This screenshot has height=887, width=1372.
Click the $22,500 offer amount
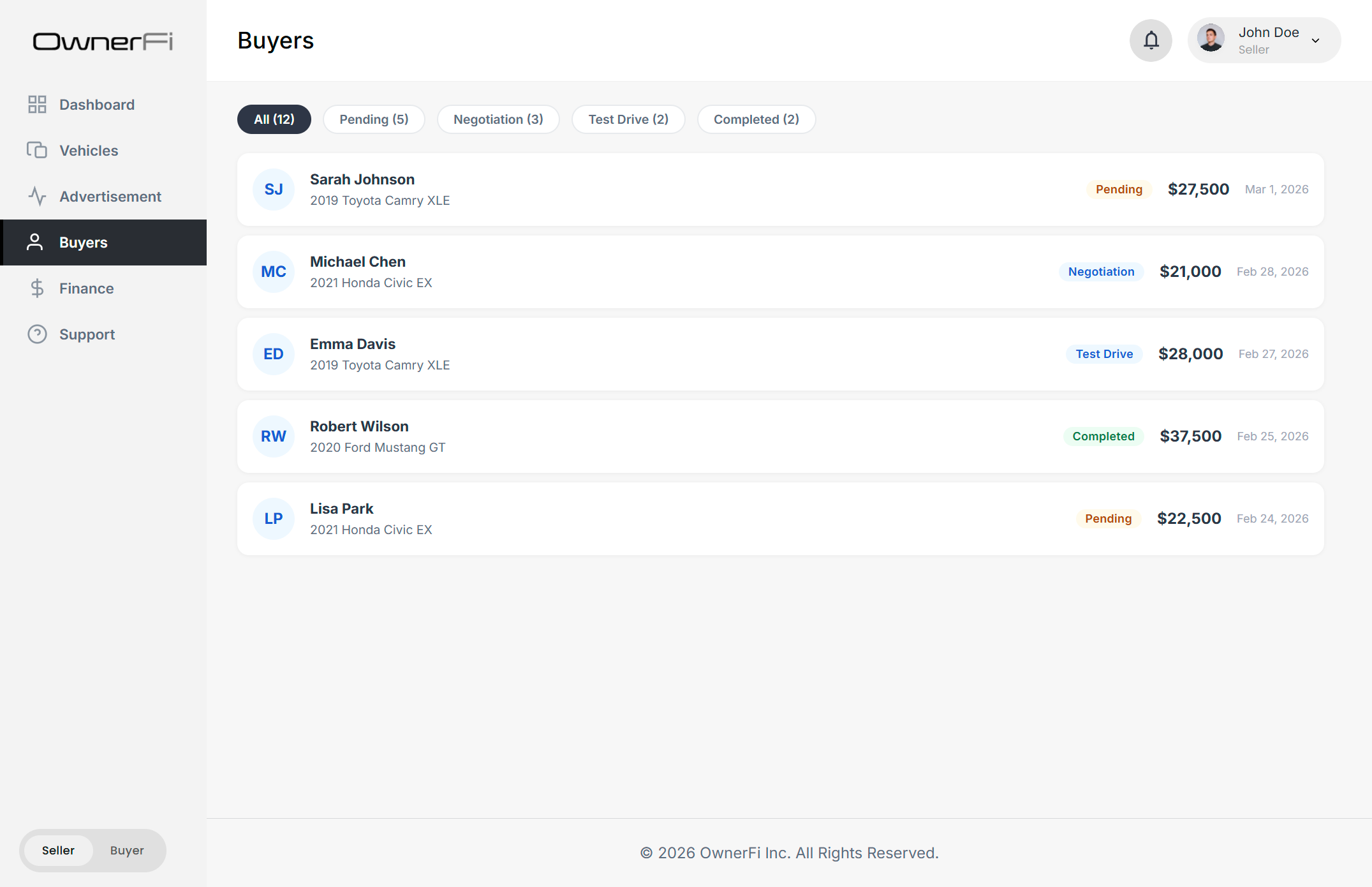tap(1190, 519)
